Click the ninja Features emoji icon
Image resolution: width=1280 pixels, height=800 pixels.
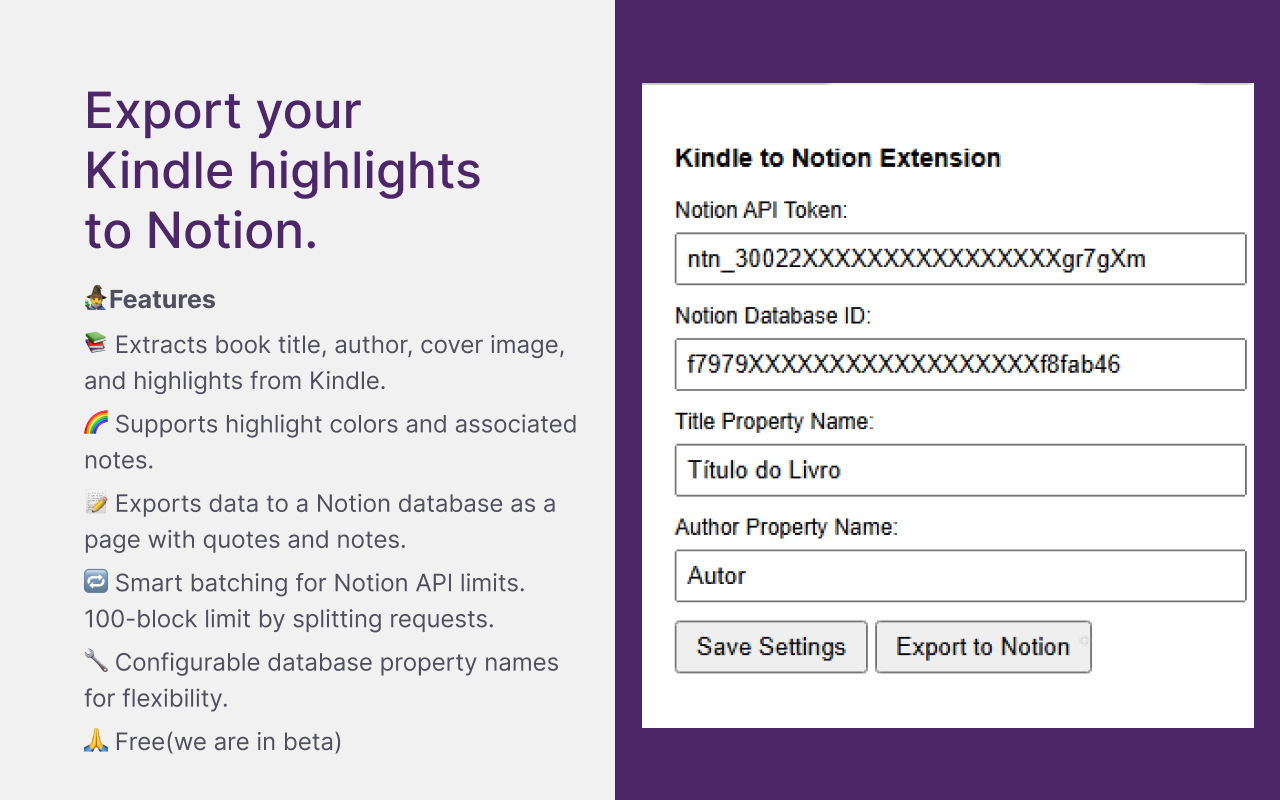click(95, 298)
